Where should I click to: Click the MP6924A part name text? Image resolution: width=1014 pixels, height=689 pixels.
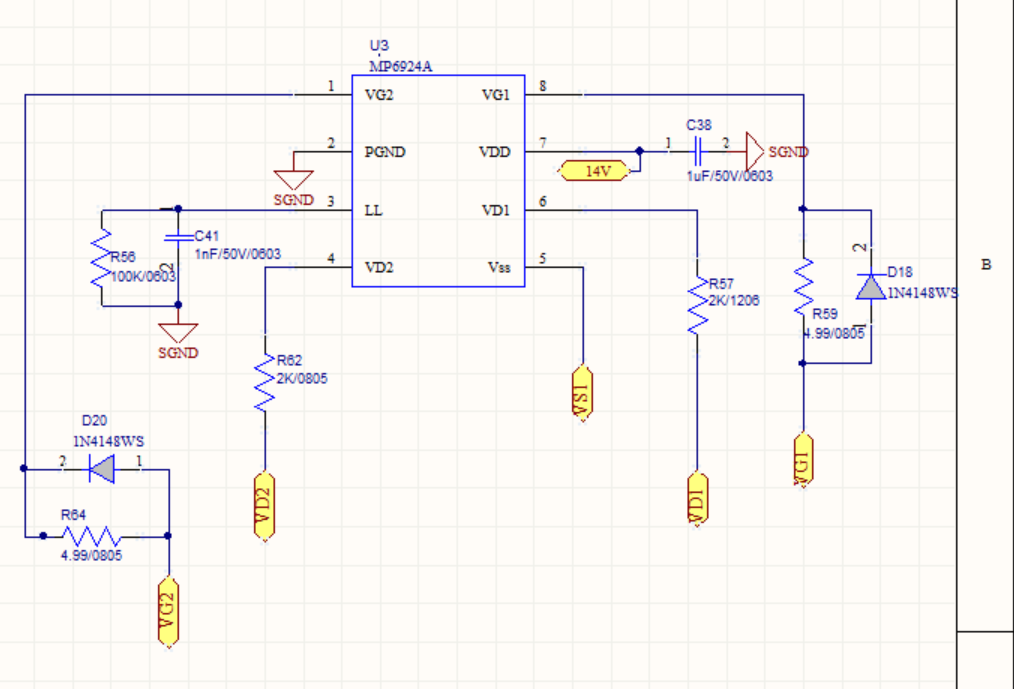pos(400,66)
